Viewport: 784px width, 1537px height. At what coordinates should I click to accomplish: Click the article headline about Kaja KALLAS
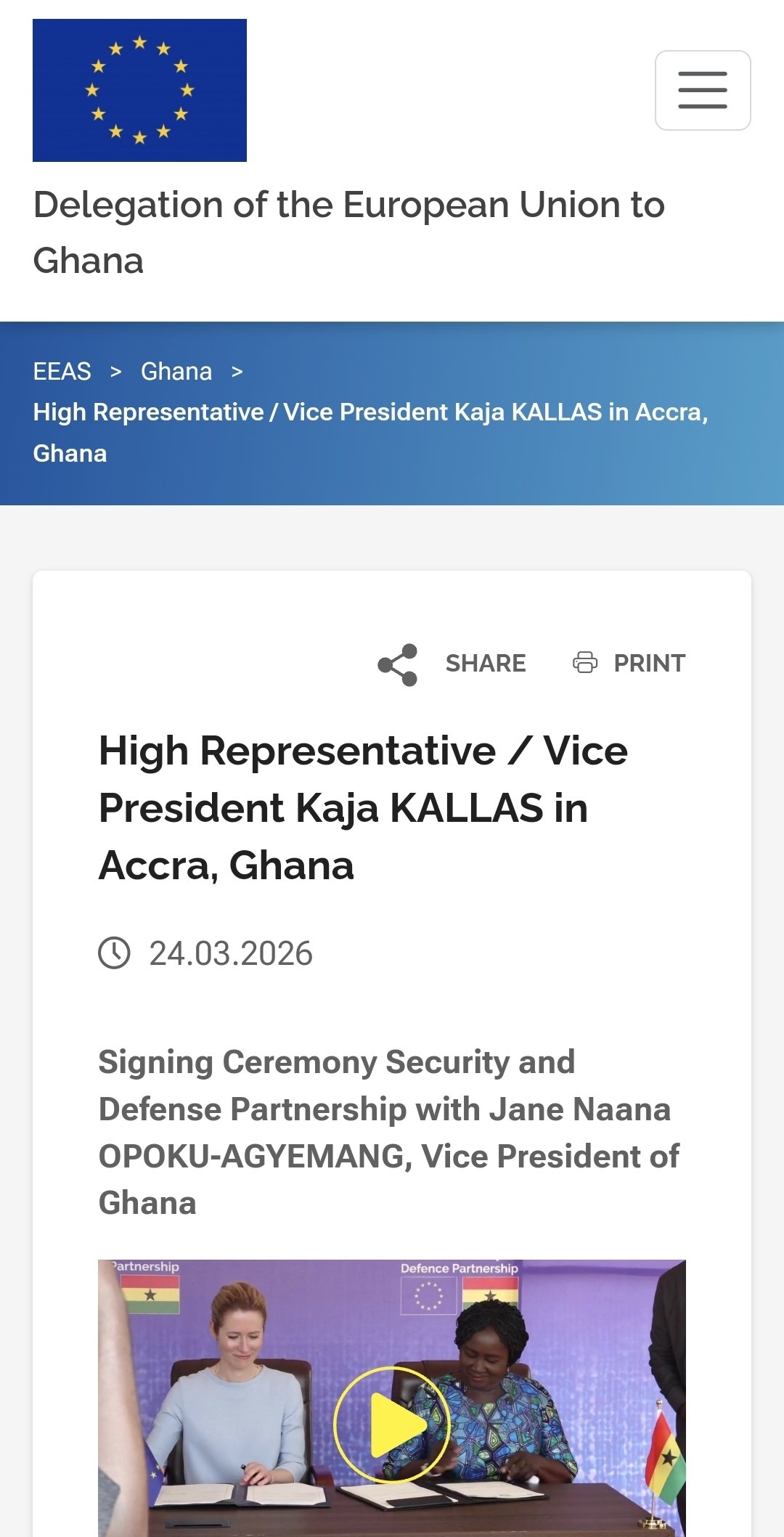pyautogui.click(x=363, y=807)
